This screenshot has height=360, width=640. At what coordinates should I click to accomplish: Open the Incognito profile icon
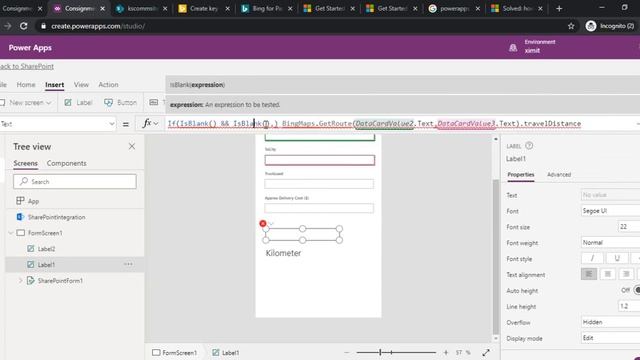pyautogui.click(x=591, y=26)
